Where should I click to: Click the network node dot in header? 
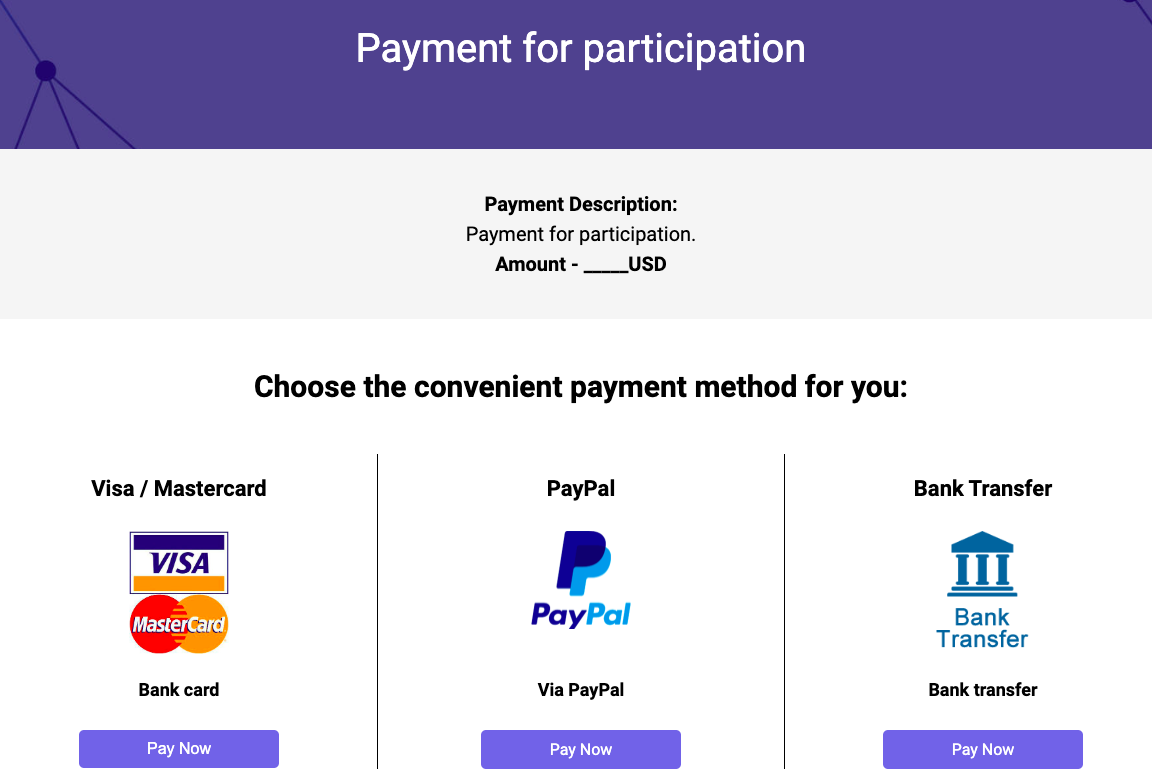(45, 71)
